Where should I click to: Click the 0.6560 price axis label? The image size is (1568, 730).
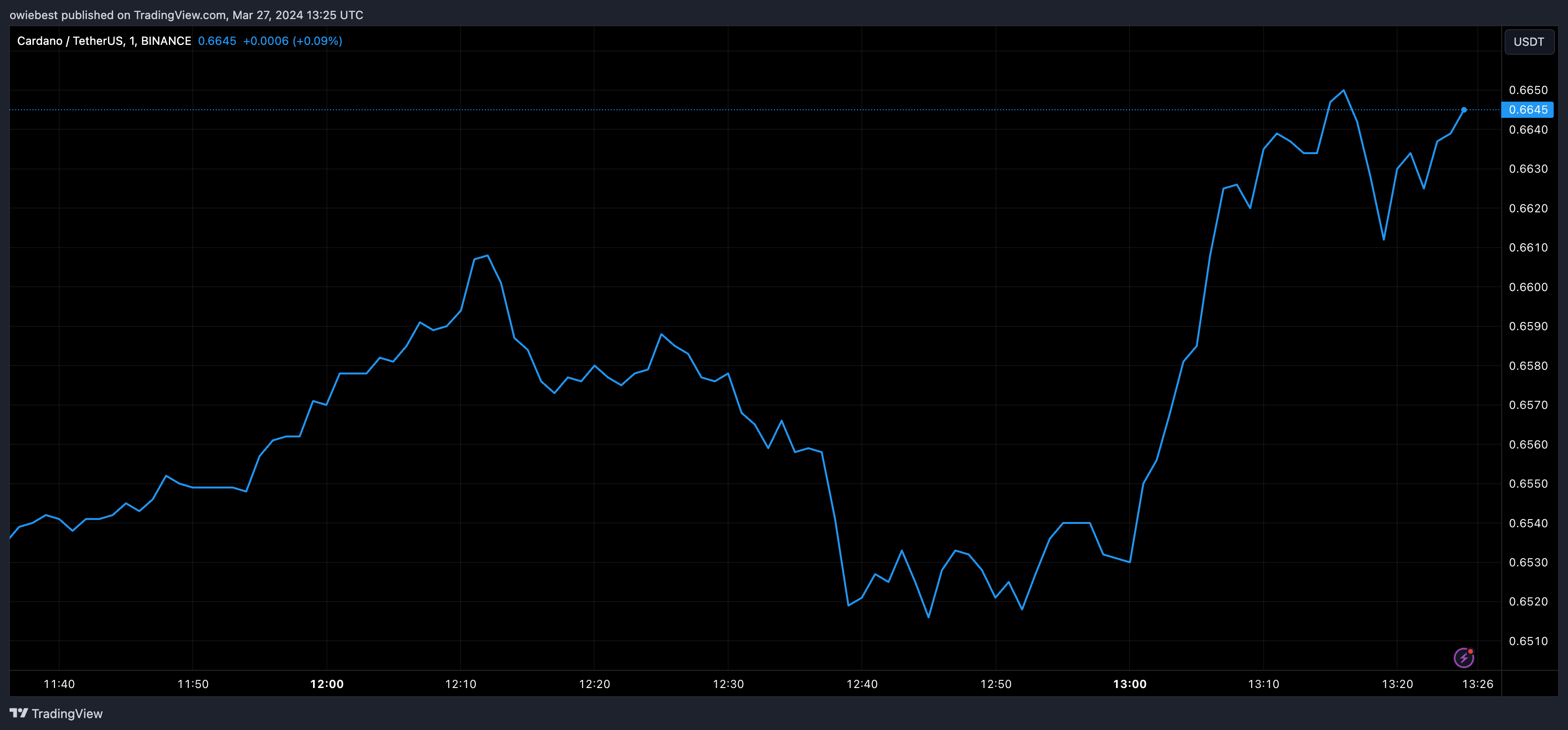(1528, 445)
